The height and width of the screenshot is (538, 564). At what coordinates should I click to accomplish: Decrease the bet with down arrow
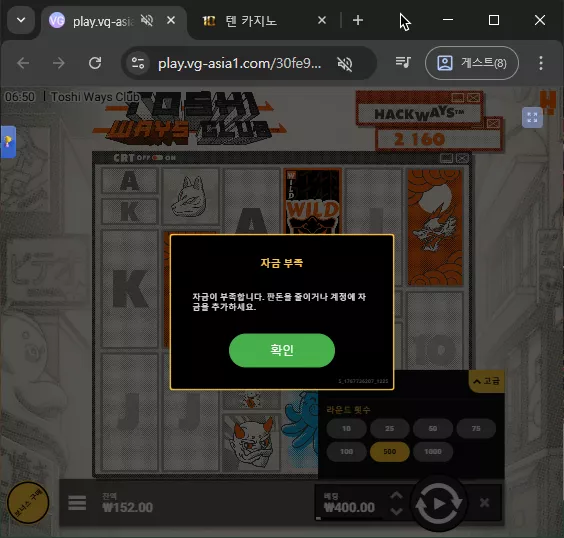point(396,511)
